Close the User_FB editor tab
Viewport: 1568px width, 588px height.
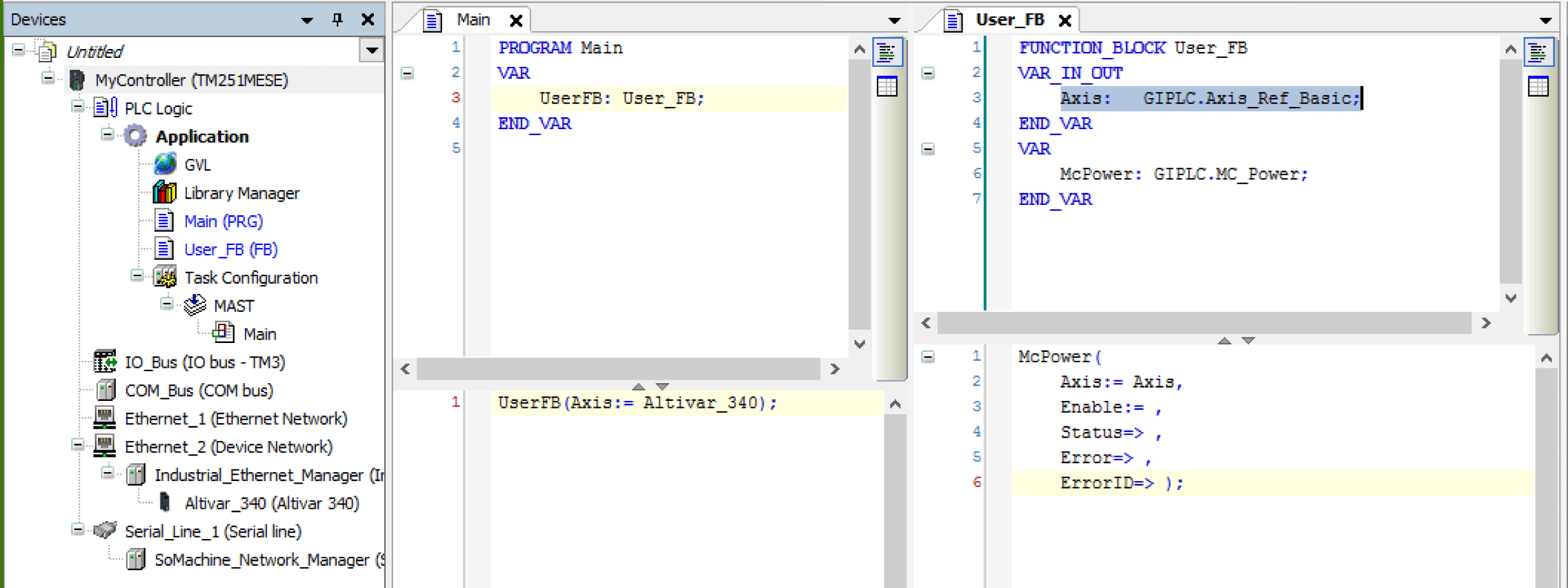[x=1065, y=21]
